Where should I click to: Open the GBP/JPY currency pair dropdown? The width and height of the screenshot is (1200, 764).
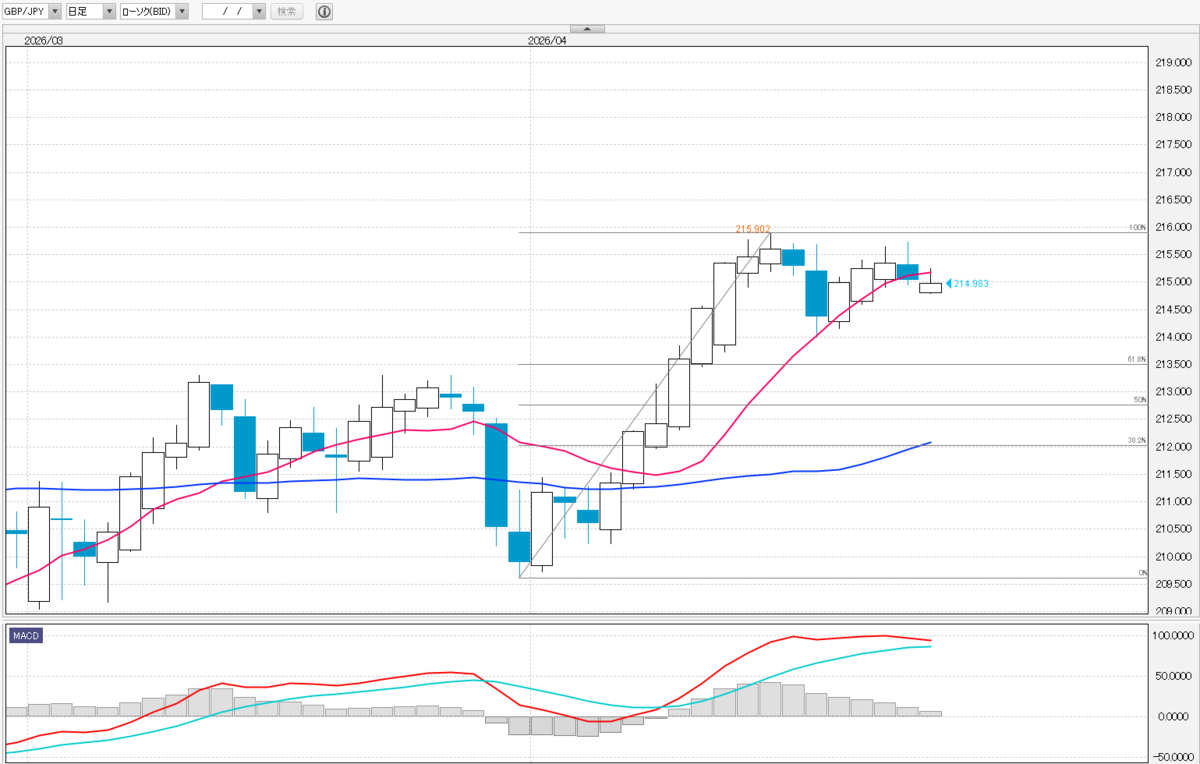[33, 11]
